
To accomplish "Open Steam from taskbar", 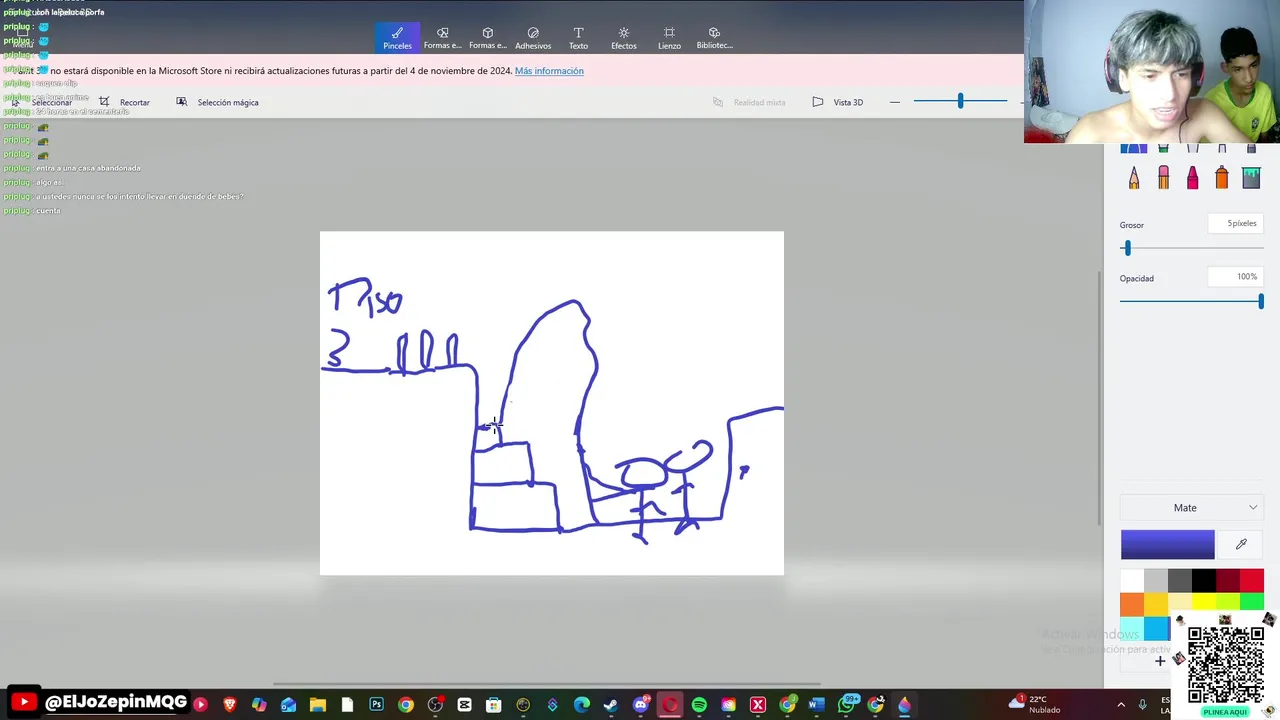I will point(611,705).
